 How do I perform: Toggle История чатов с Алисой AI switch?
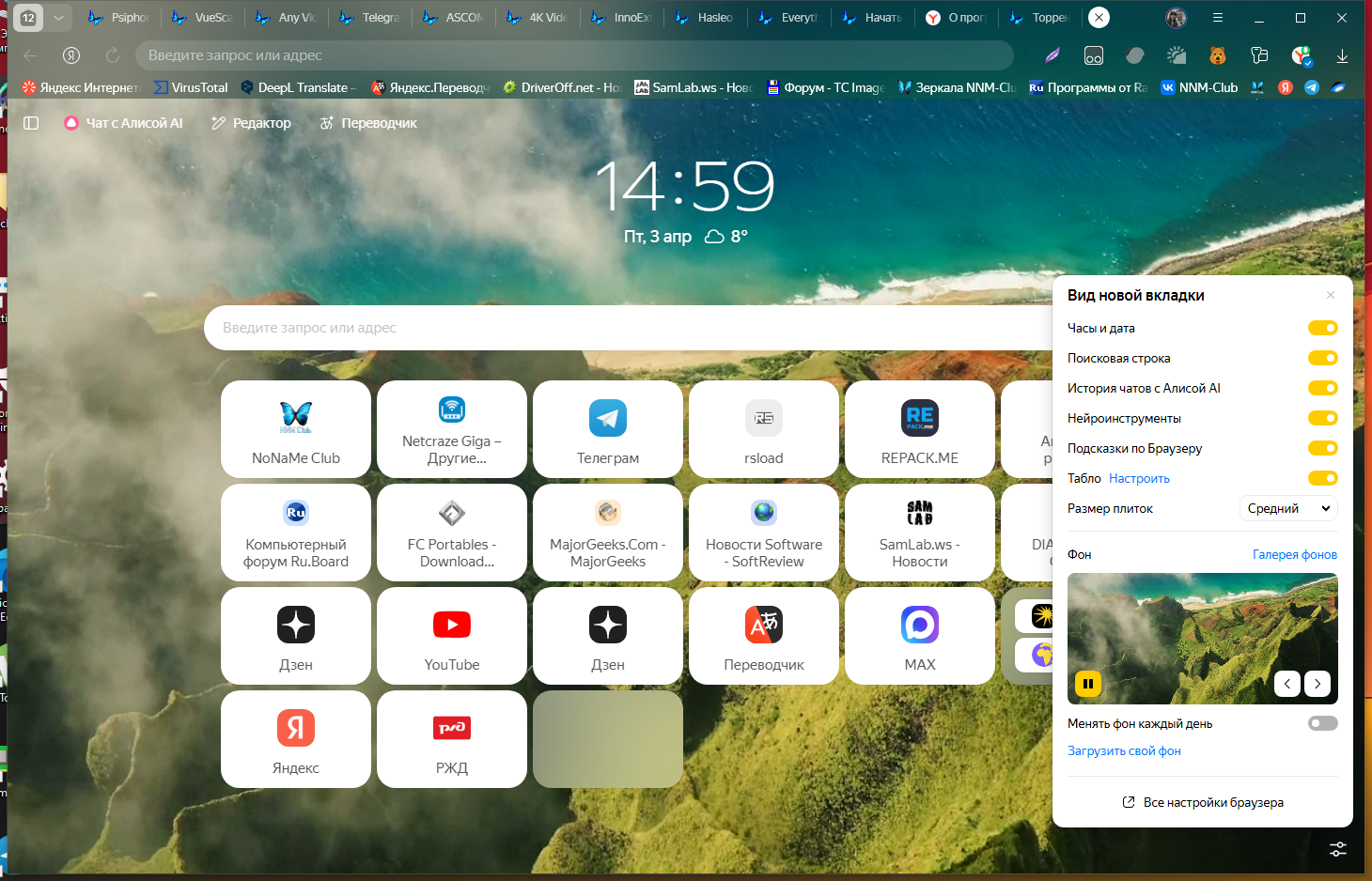coord(1323,388)
